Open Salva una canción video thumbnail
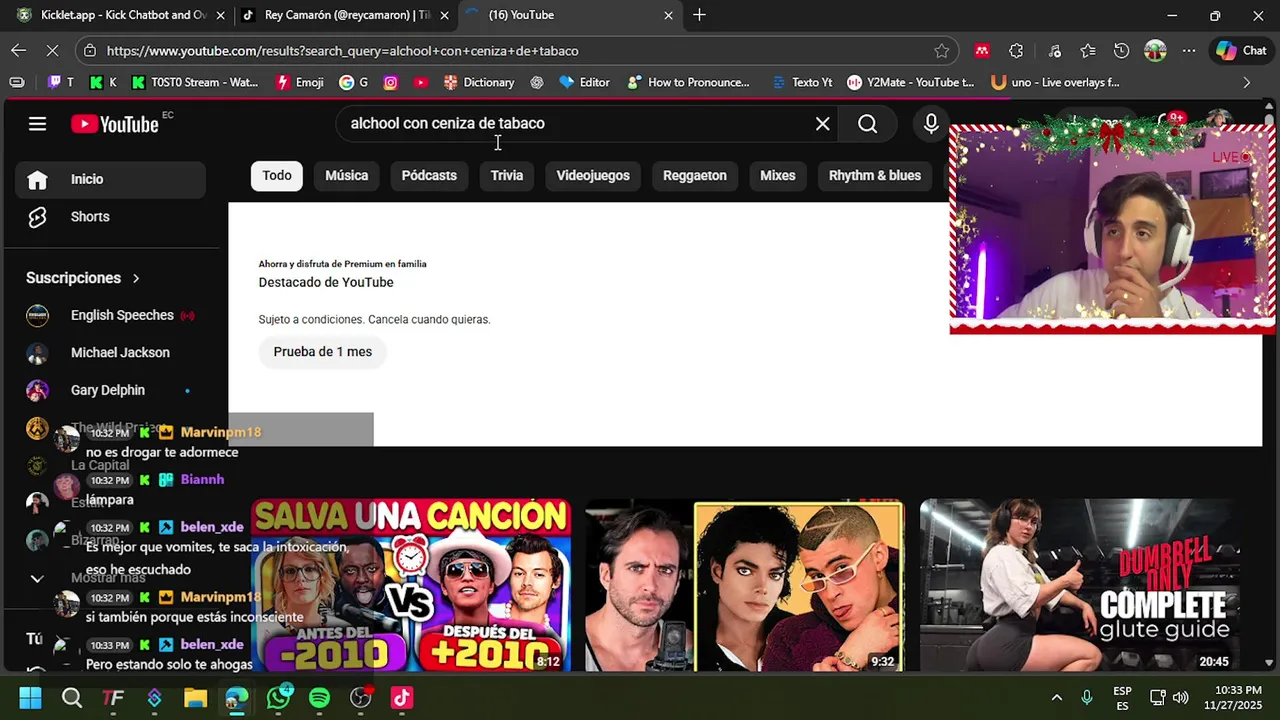 point(410,585)
